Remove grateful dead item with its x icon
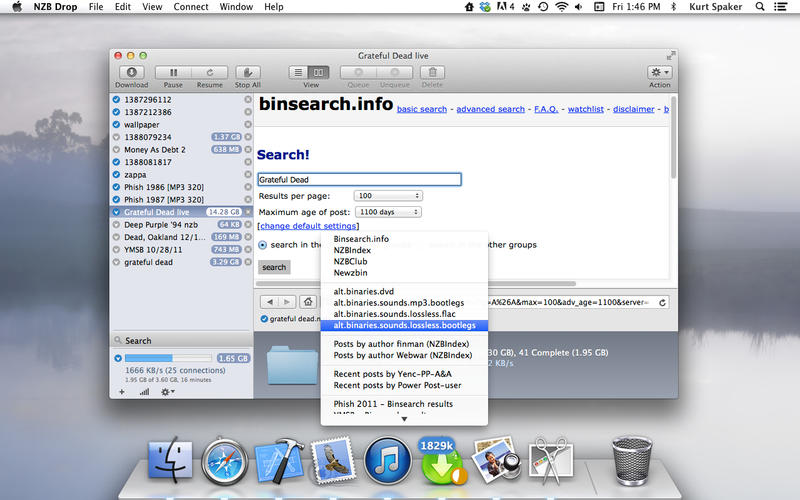This screenshot has height=500, width=800. coord(248,262)
